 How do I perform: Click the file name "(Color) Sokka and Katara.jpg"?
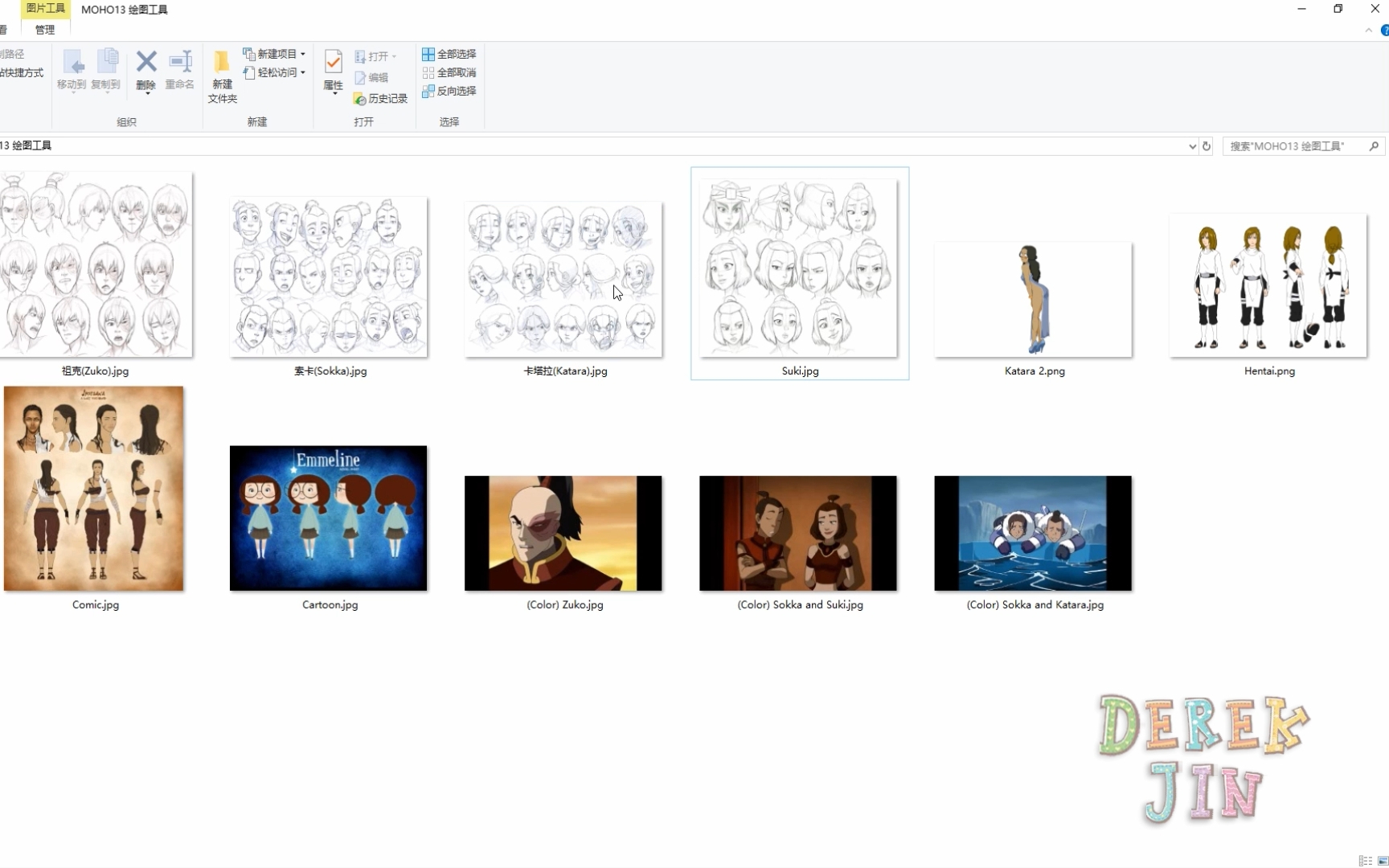pos(1035,605)
